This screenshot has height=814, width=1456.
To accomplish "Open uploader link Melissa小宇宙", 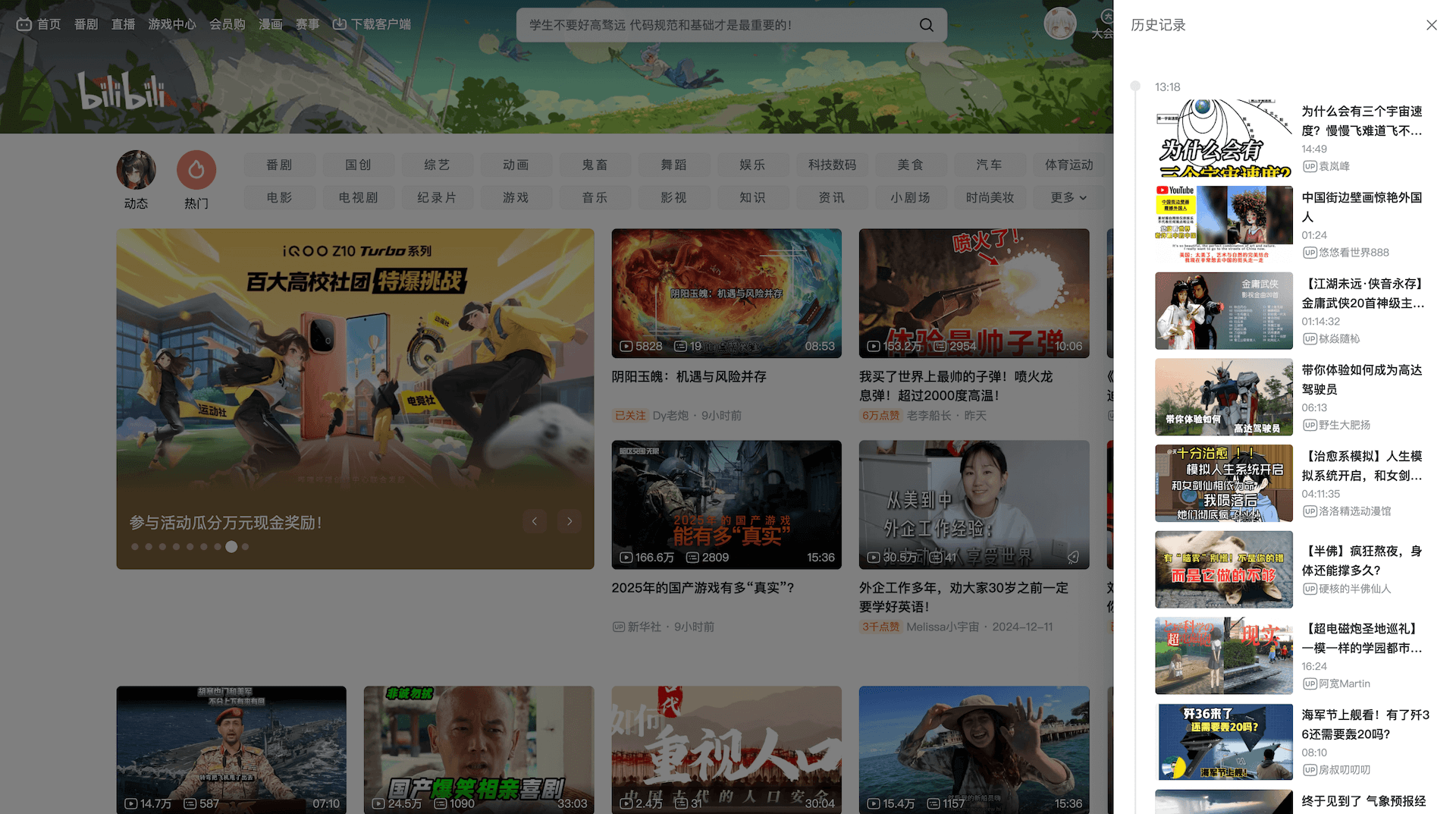I will click(943, 627).
